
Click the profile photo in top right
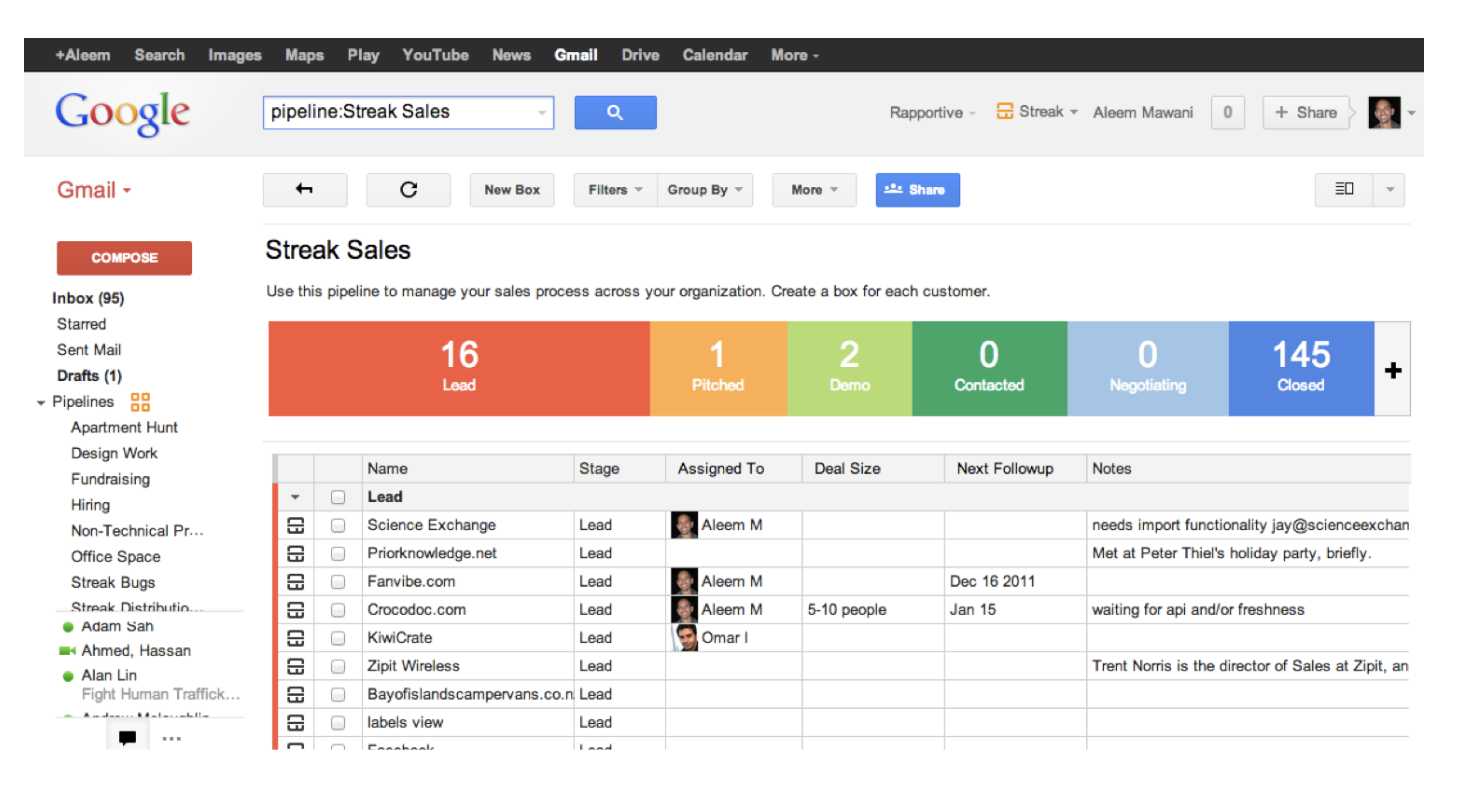pos(1384,112)
